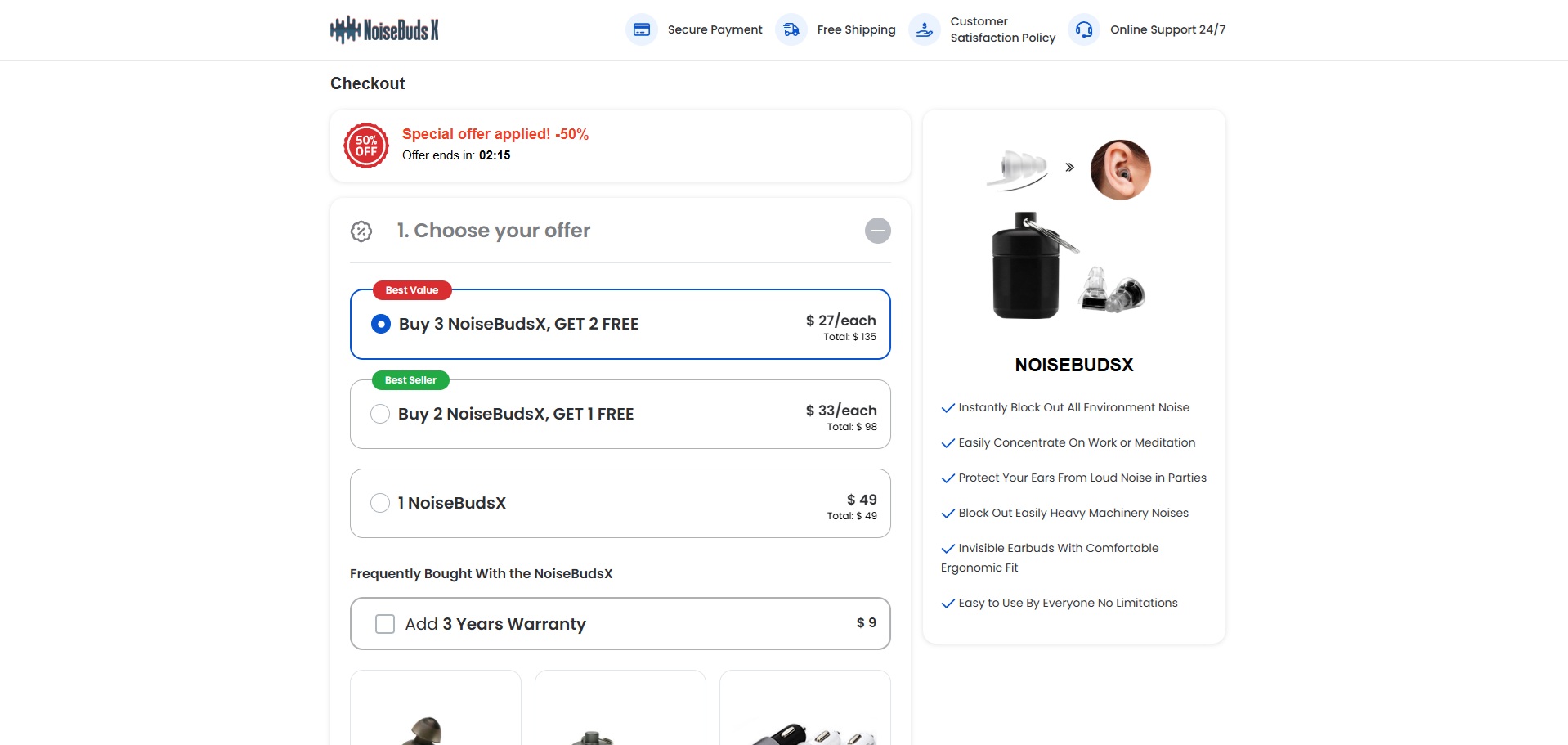Click the Free Shipping truck icon
This screenshot has width=1568, height=745.
[x=791, y=30]
